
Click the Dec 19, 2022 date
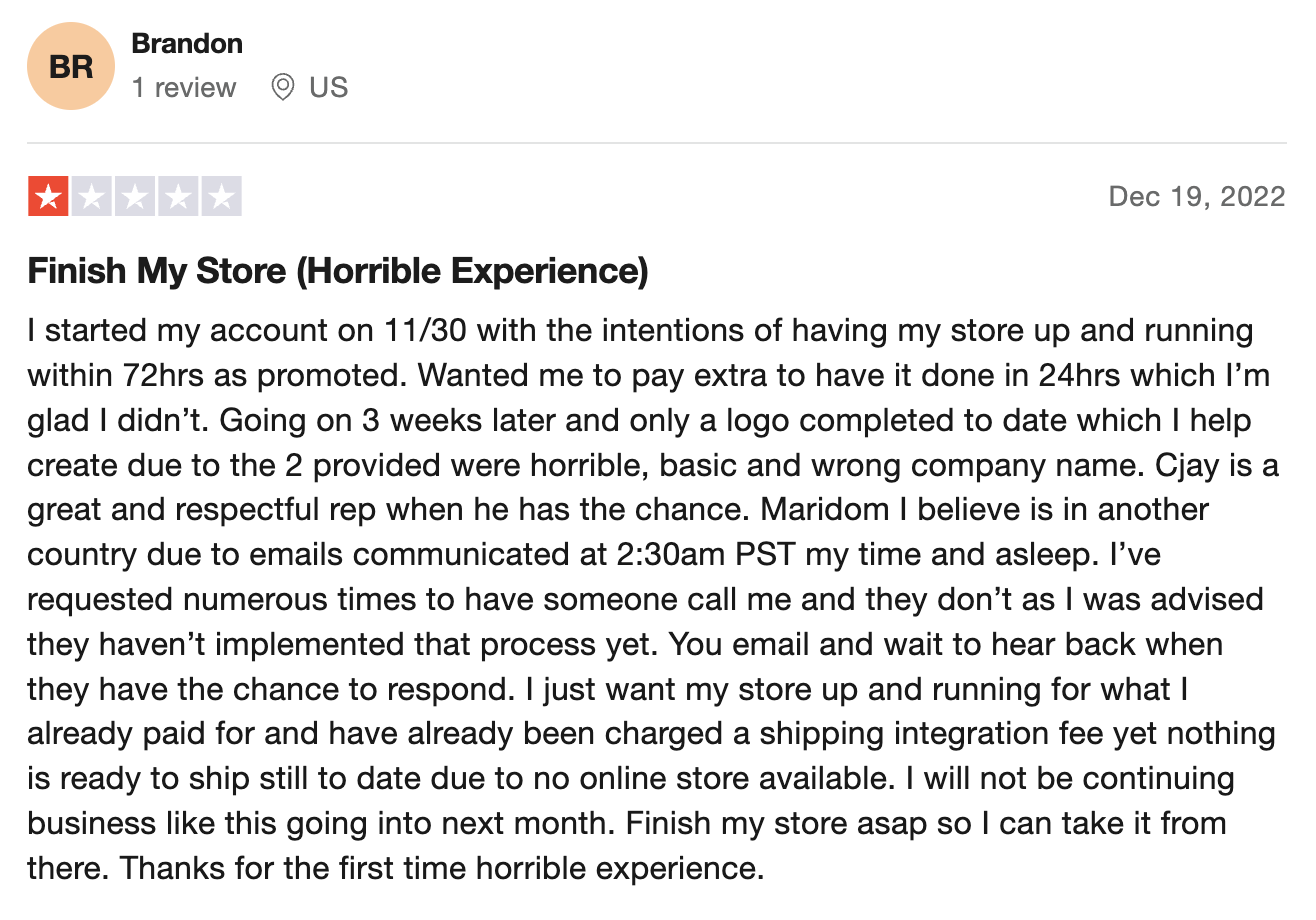click(x=1197, y=196)
